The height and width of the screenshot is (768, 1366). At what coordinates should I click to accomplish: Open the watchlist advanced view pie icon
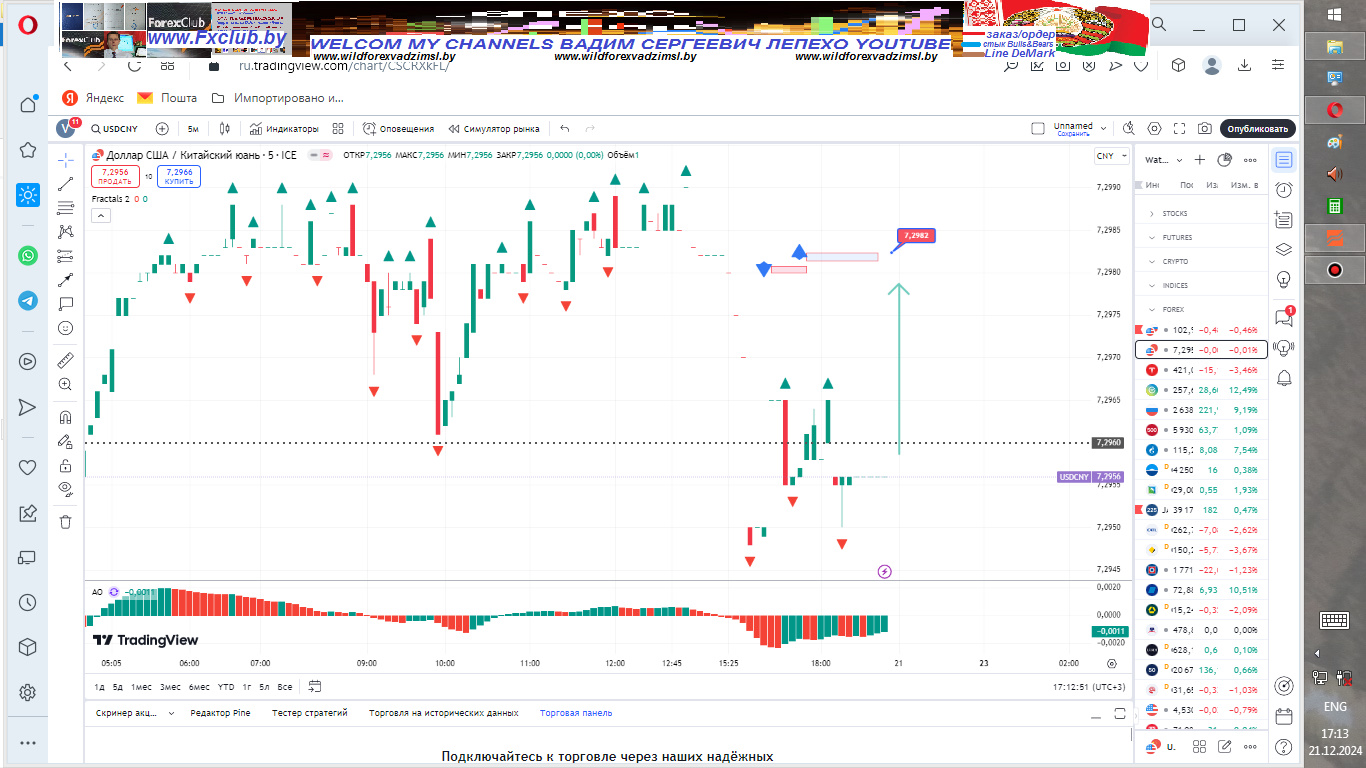pos(1224,160)
